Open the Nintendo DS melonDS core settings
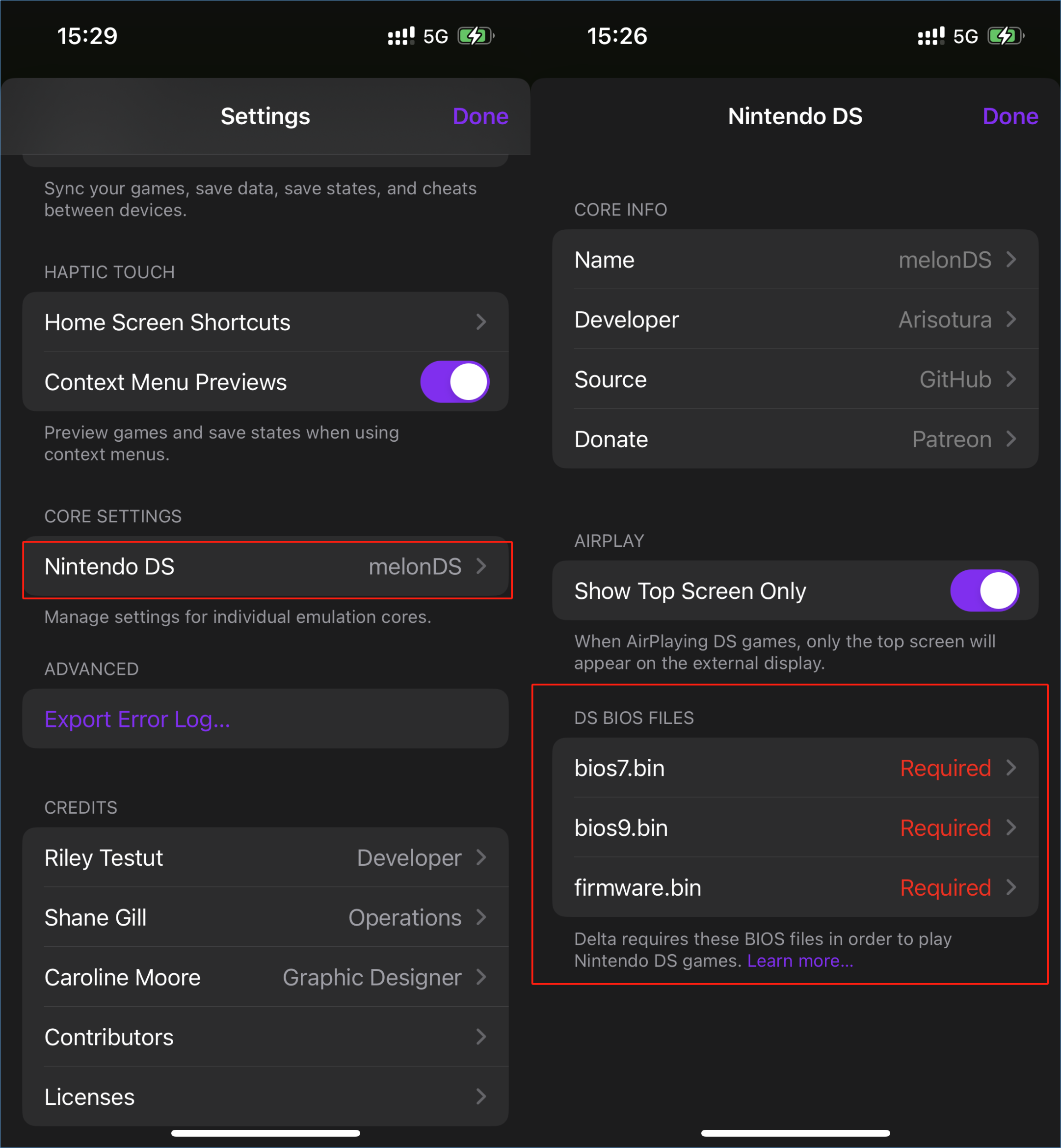Screen dimensions: 1061x1148 click(x=265, y=567)
